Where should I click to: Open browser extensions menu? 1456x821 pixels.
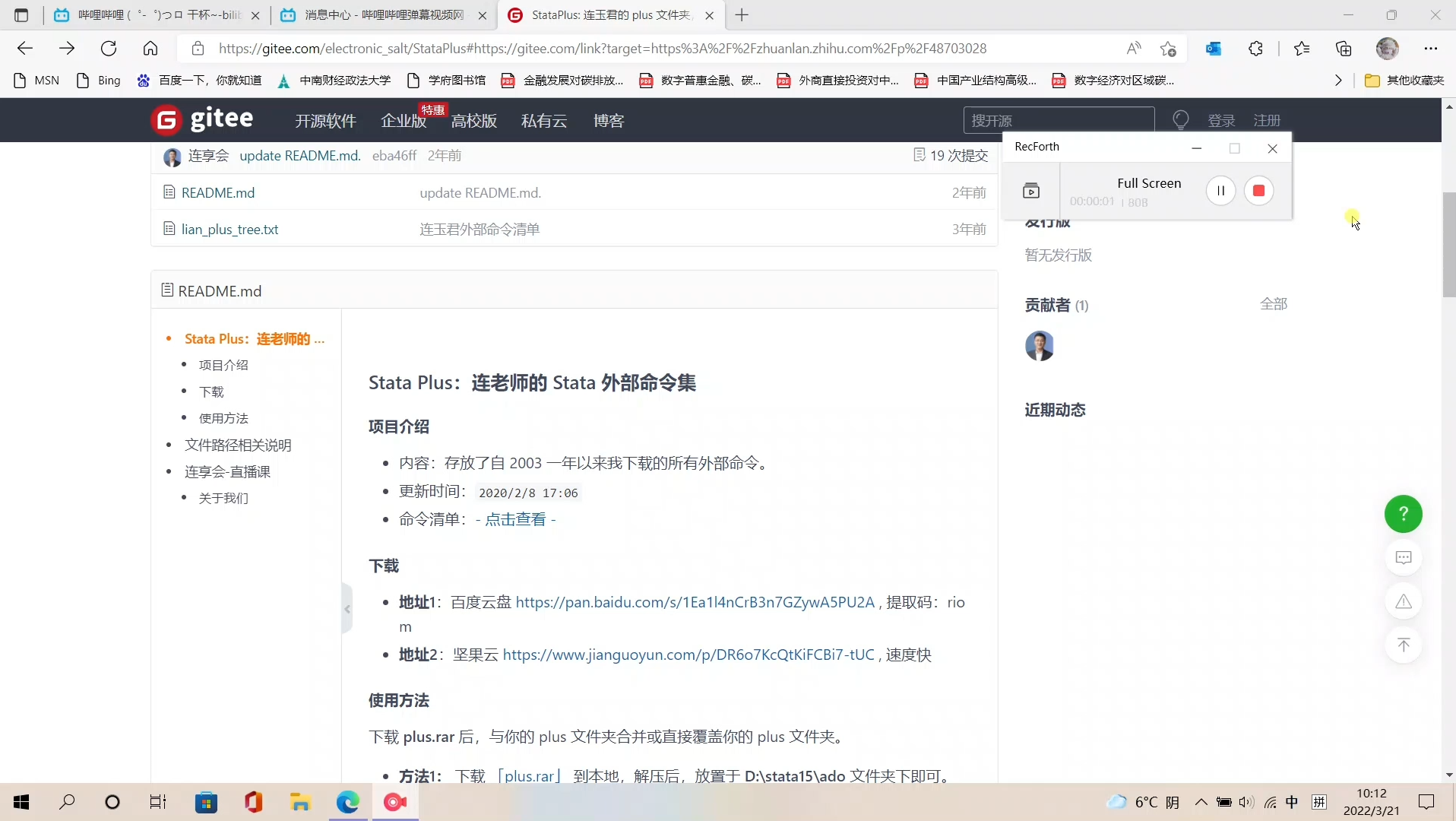point(1256,49)
